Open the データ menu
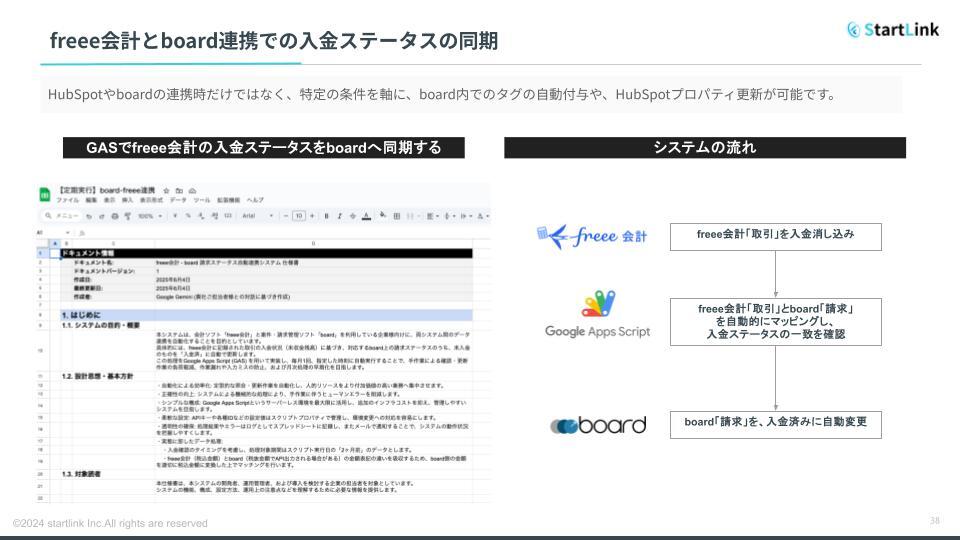The image size is (960, 540). 178,200
